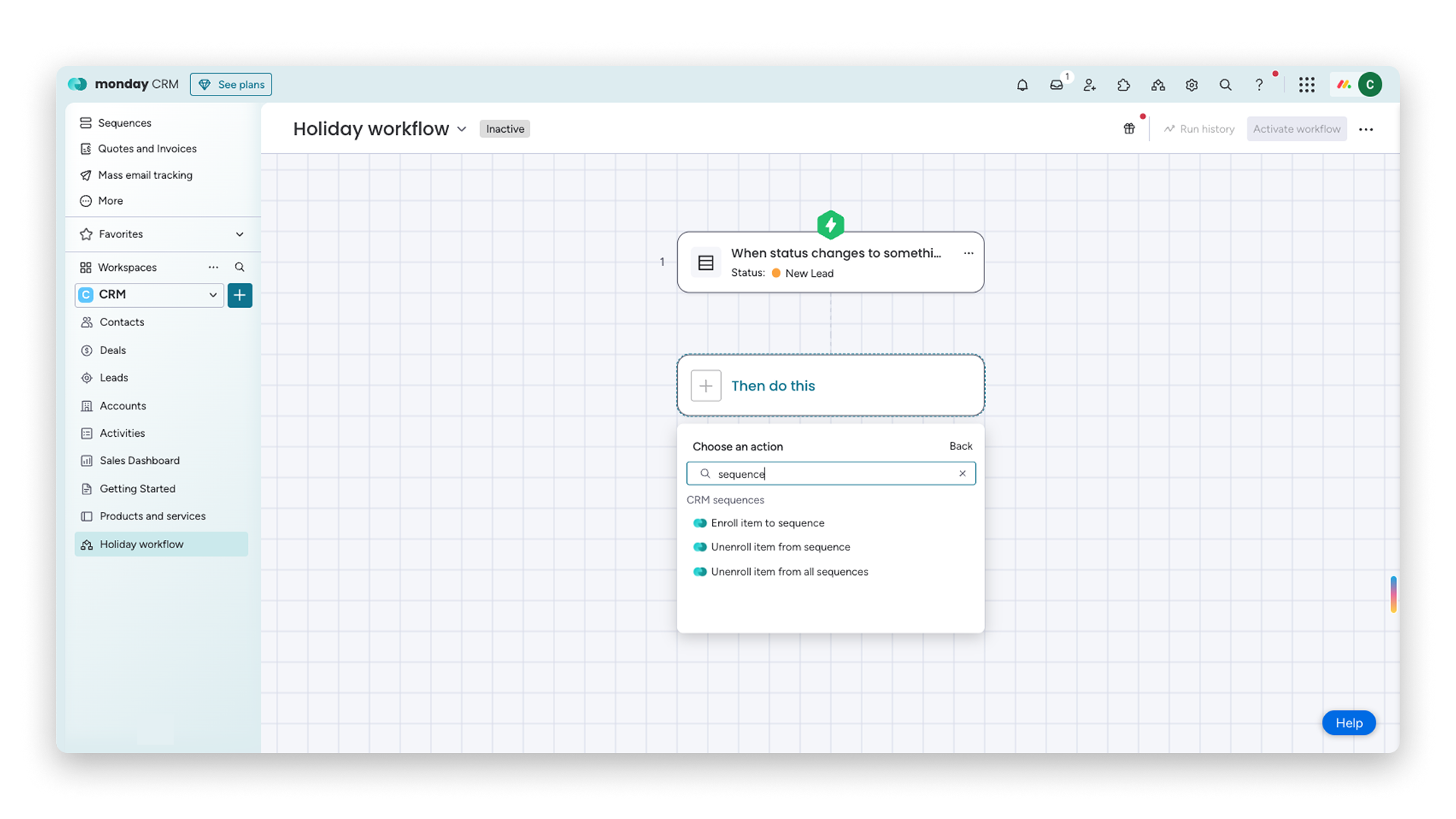This screenshot has width=1456, height=819.
Task: Click the invite members icon
Action: point(1090,85)
